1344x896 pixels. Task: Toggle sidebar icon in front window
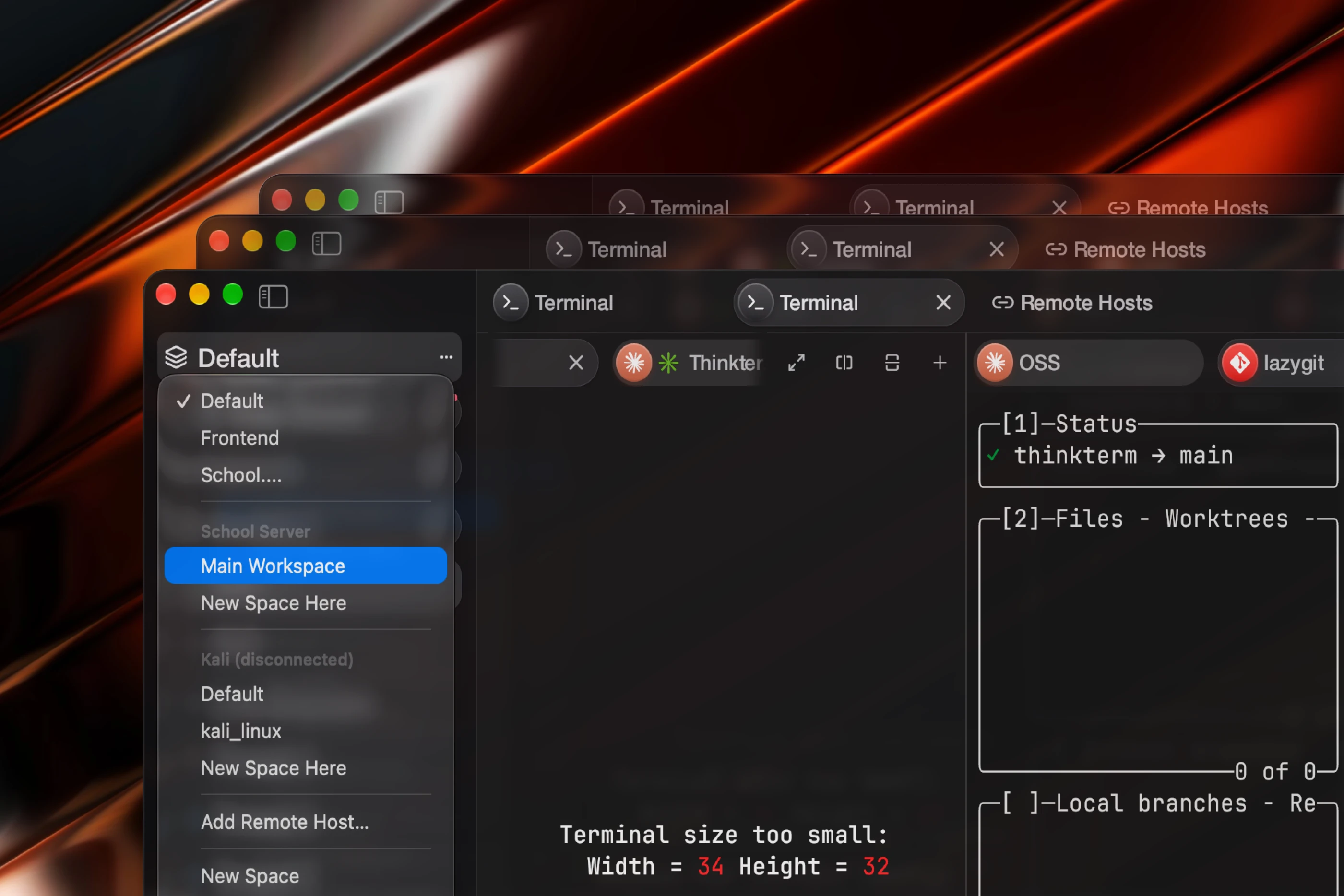pos(273,296)
